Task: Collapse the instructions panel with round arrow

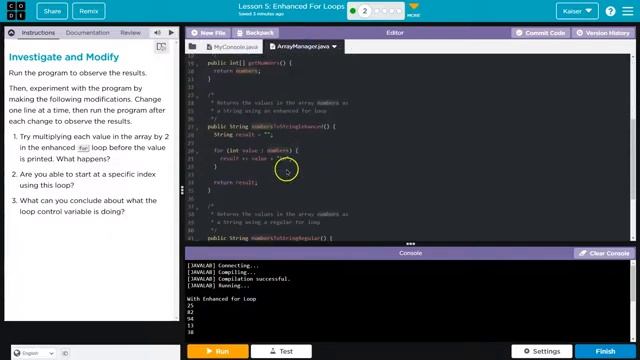Action: click(11, 33)
